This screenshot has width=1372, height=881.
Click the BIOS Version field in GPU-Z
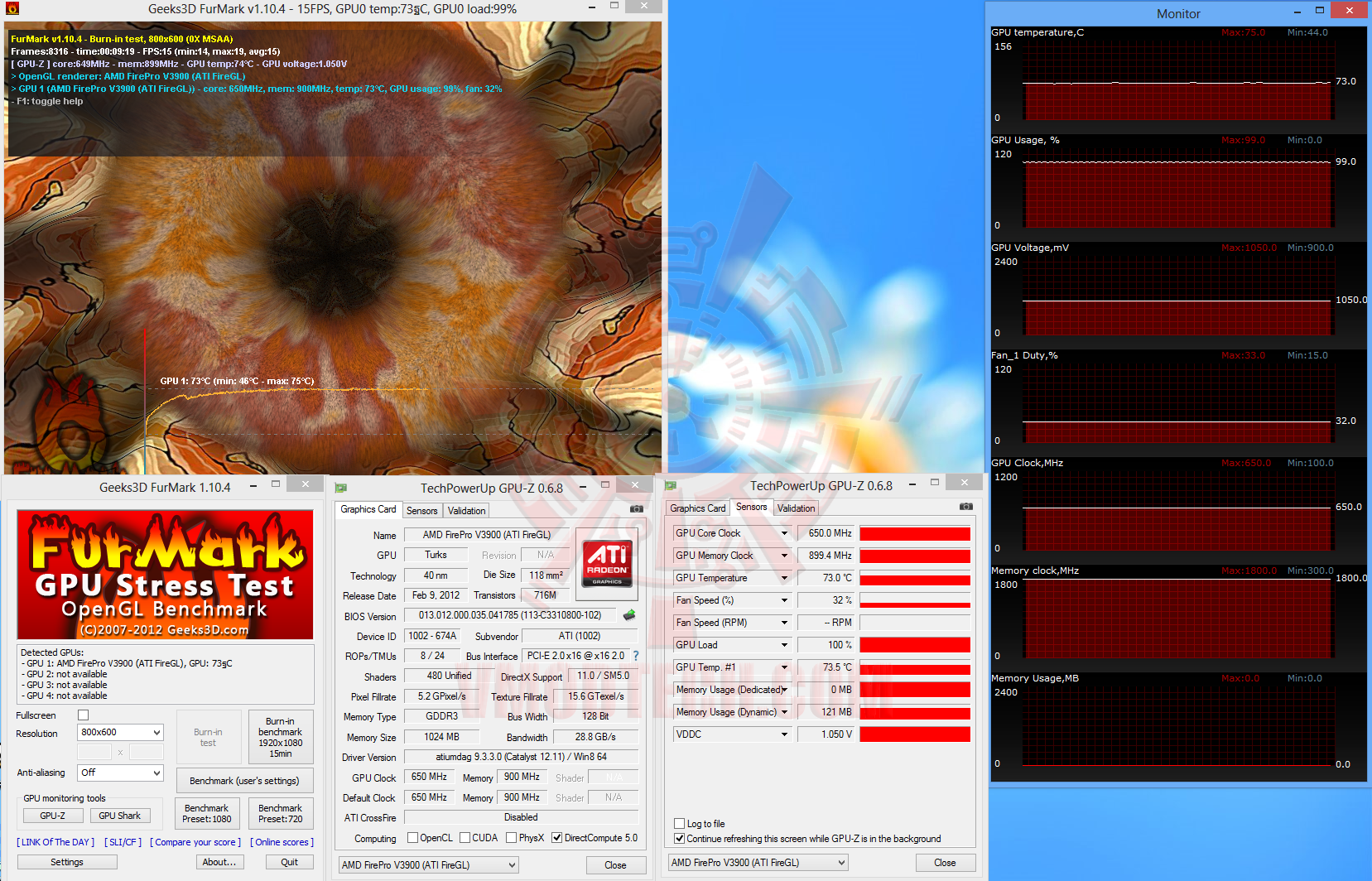(510, 615)
